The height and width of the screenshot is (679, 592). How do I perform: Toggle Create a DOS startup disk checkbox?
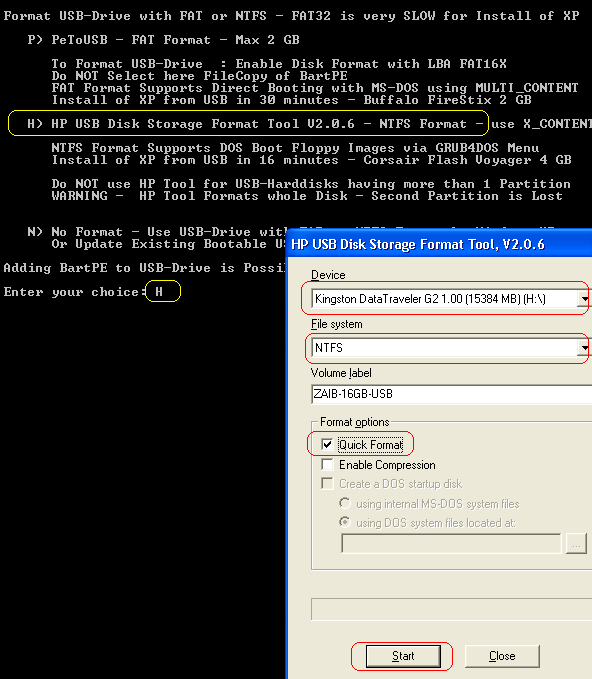(x=327, y=484)
